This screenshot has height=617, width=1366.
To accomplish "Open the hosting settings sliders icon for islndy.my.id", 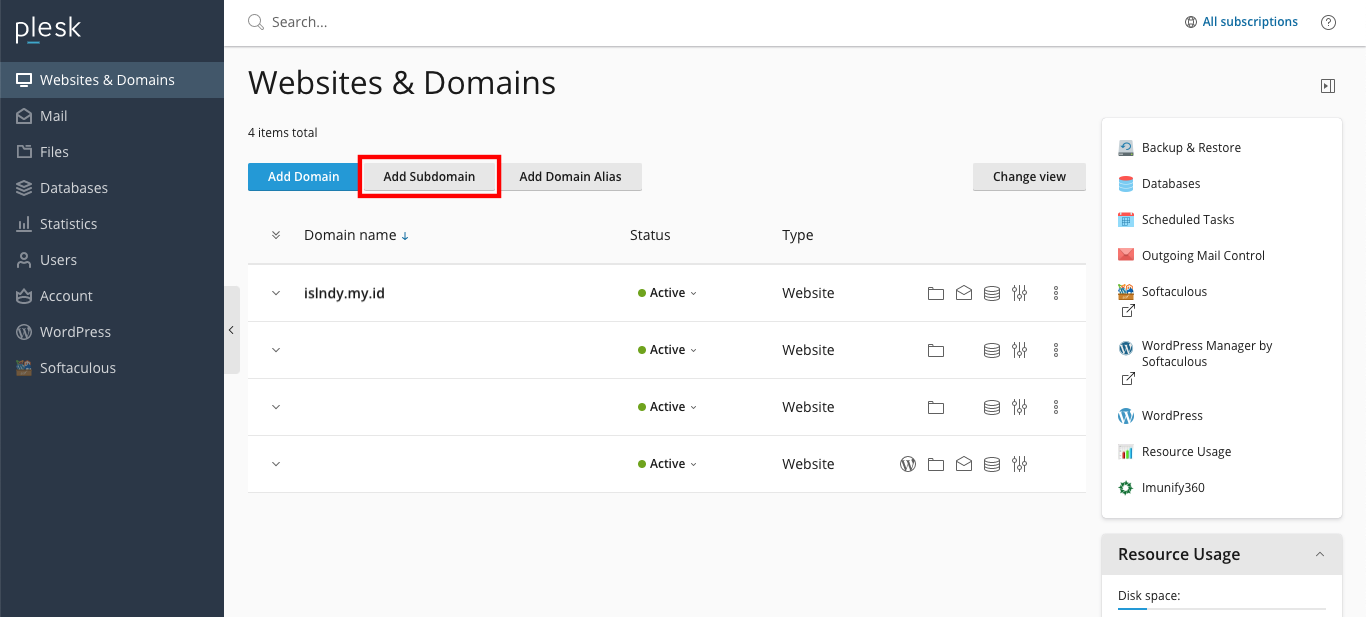I will (1019, 293).
